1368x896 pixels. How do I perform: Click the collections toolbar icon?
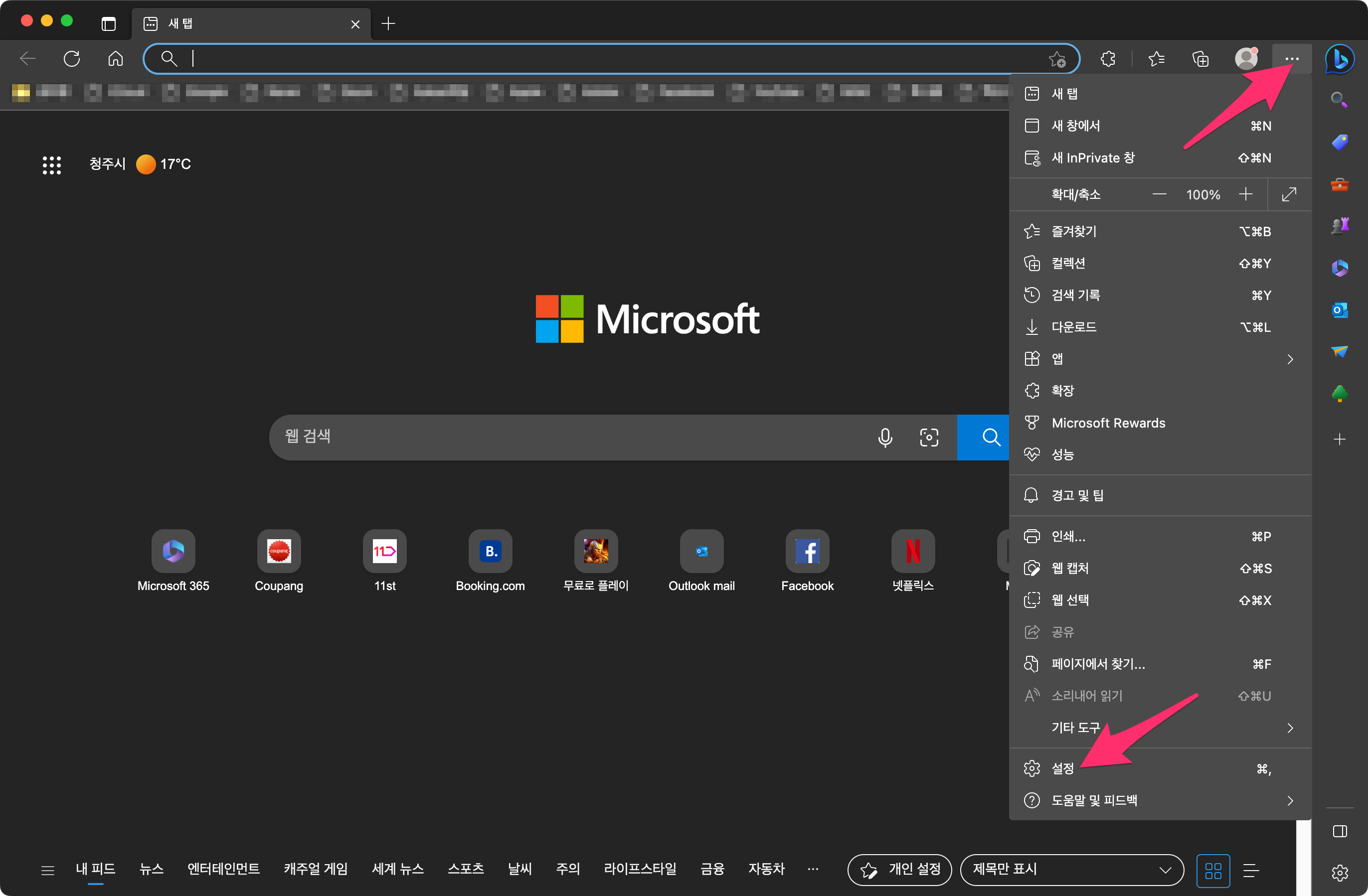pos(1200,59)
